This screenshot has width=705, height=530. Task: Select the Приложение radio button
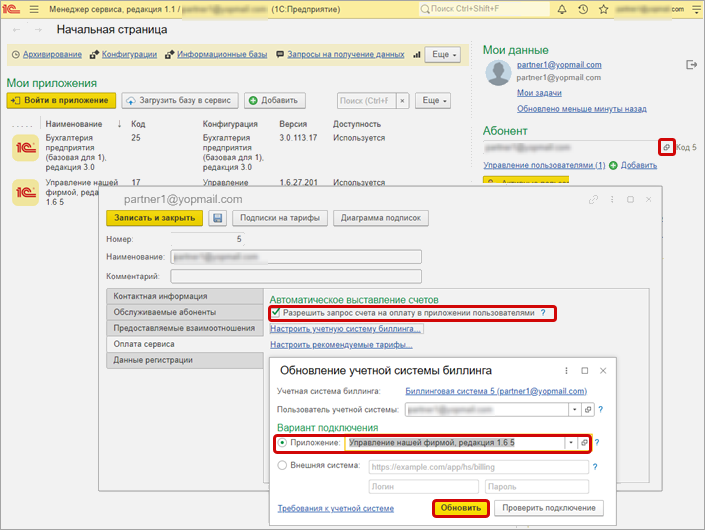pyautogui.click(x=282, y=443)
